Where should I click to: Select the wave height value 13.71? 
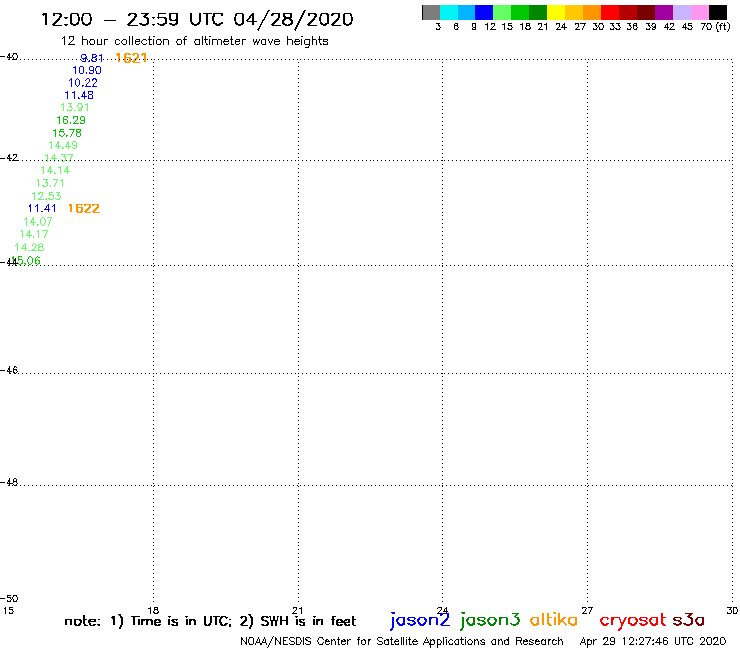pos(50,183)
